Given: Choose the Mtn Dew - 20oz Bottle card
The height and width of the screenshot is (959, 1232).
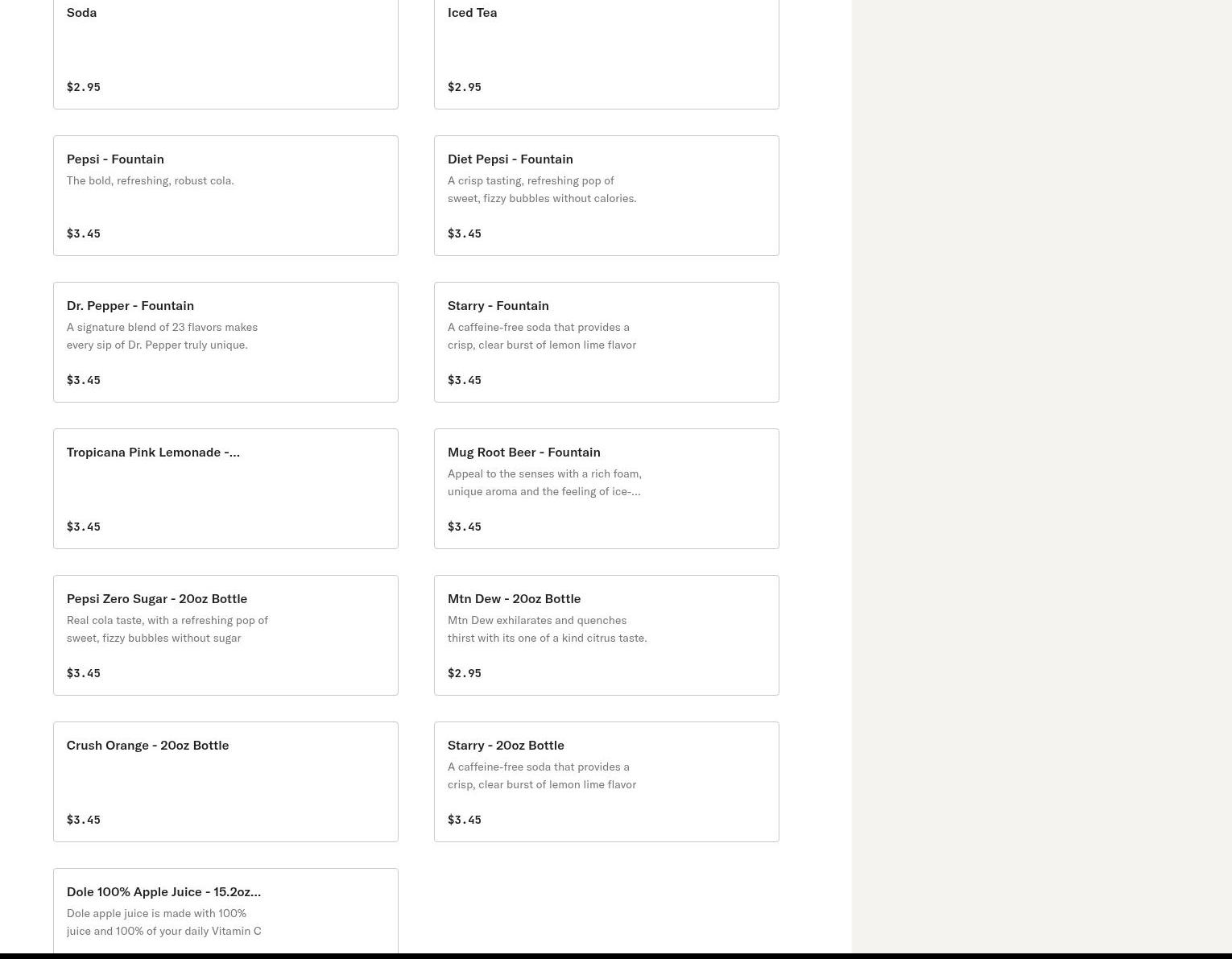Looking at the screenshot, I should coord(606,635).
